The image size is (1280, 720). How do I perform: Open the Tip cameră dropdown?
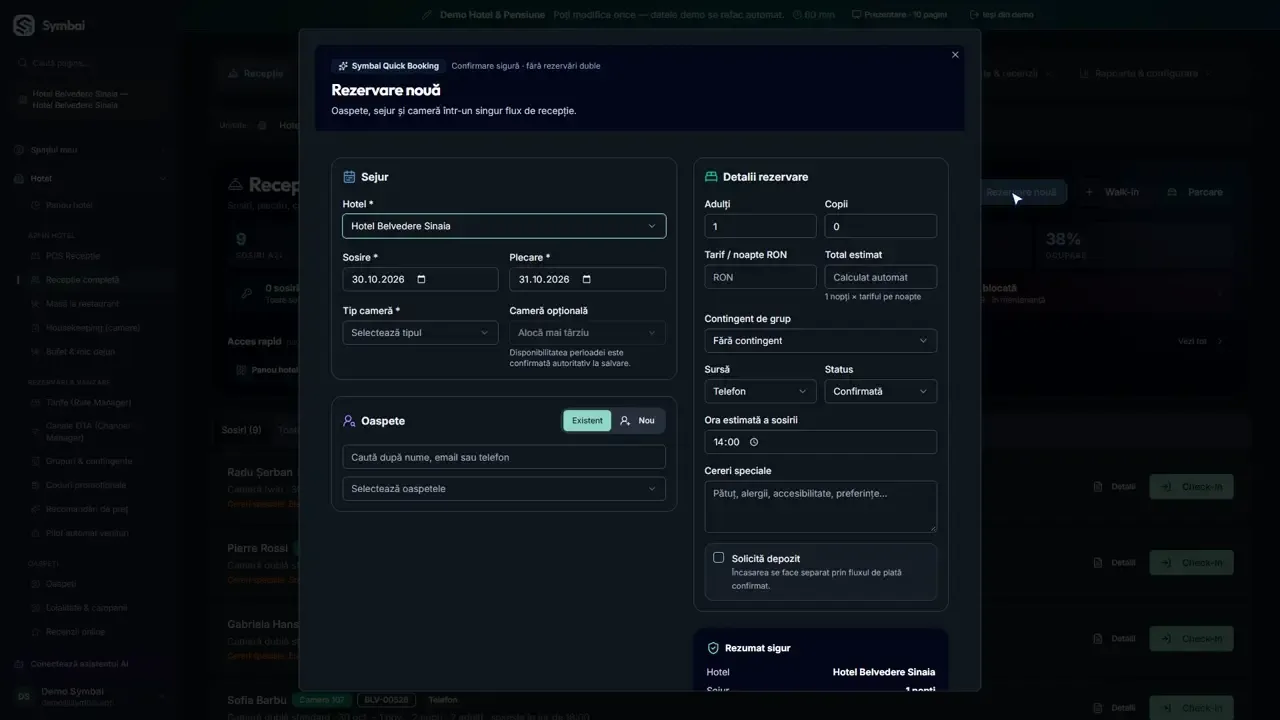point(420,333)
